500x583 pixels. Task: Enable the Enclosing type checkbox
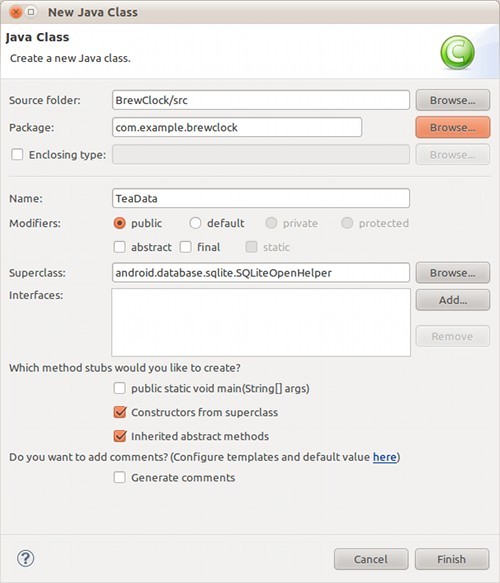click(17, 154)
